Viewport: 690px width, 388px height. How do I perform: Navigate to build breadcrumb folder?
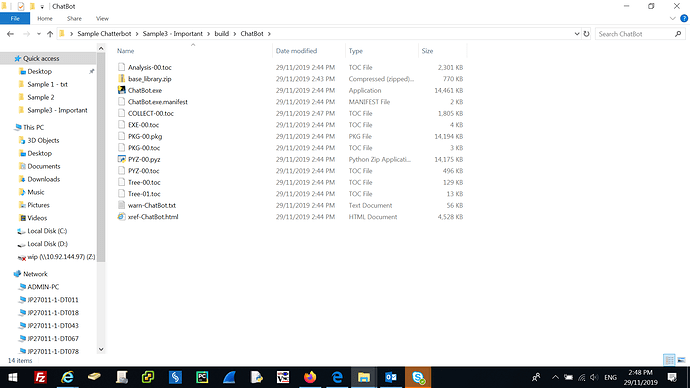coord(221,34)
